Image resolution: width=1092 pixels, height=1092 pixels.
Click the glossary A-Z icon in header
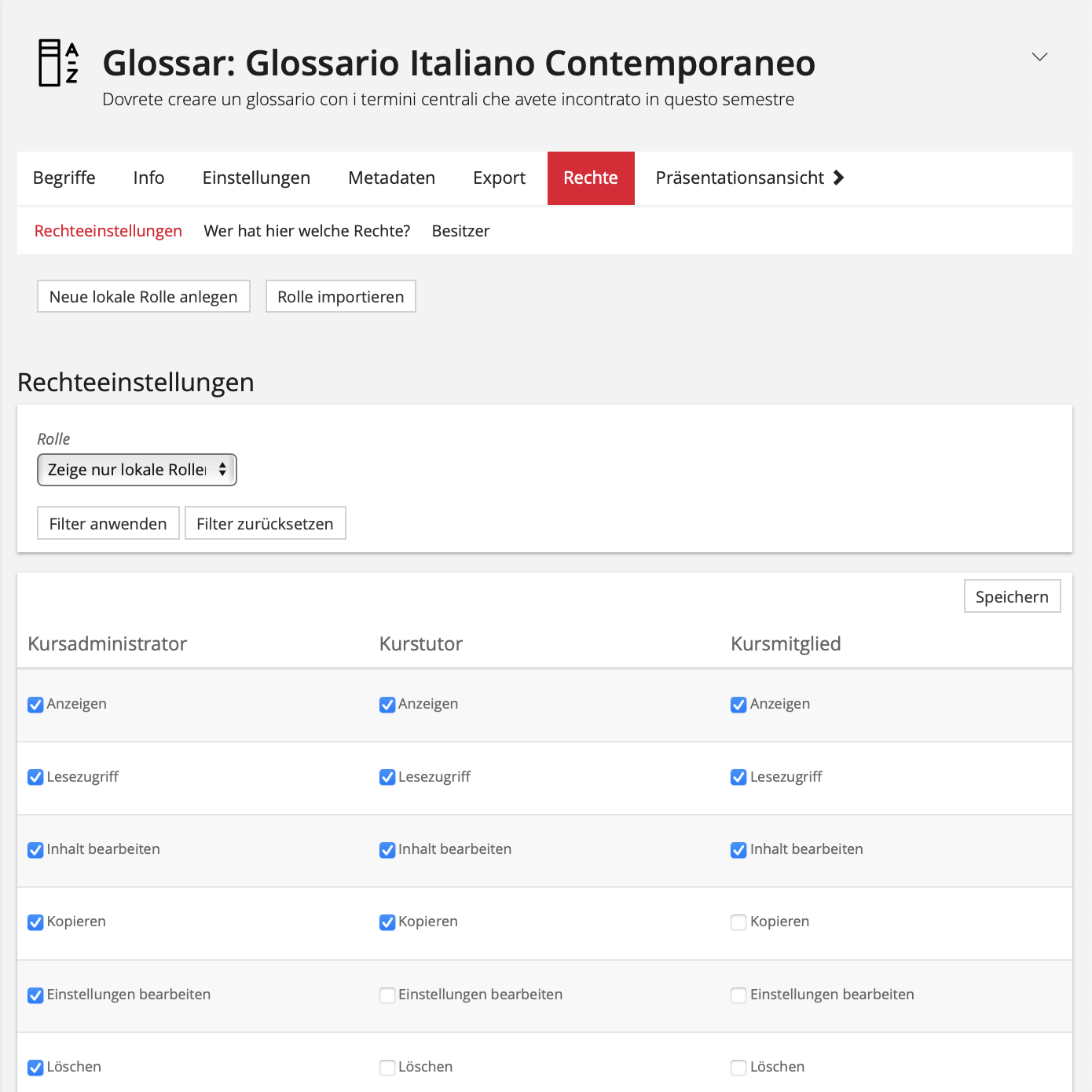click(58, 63)
